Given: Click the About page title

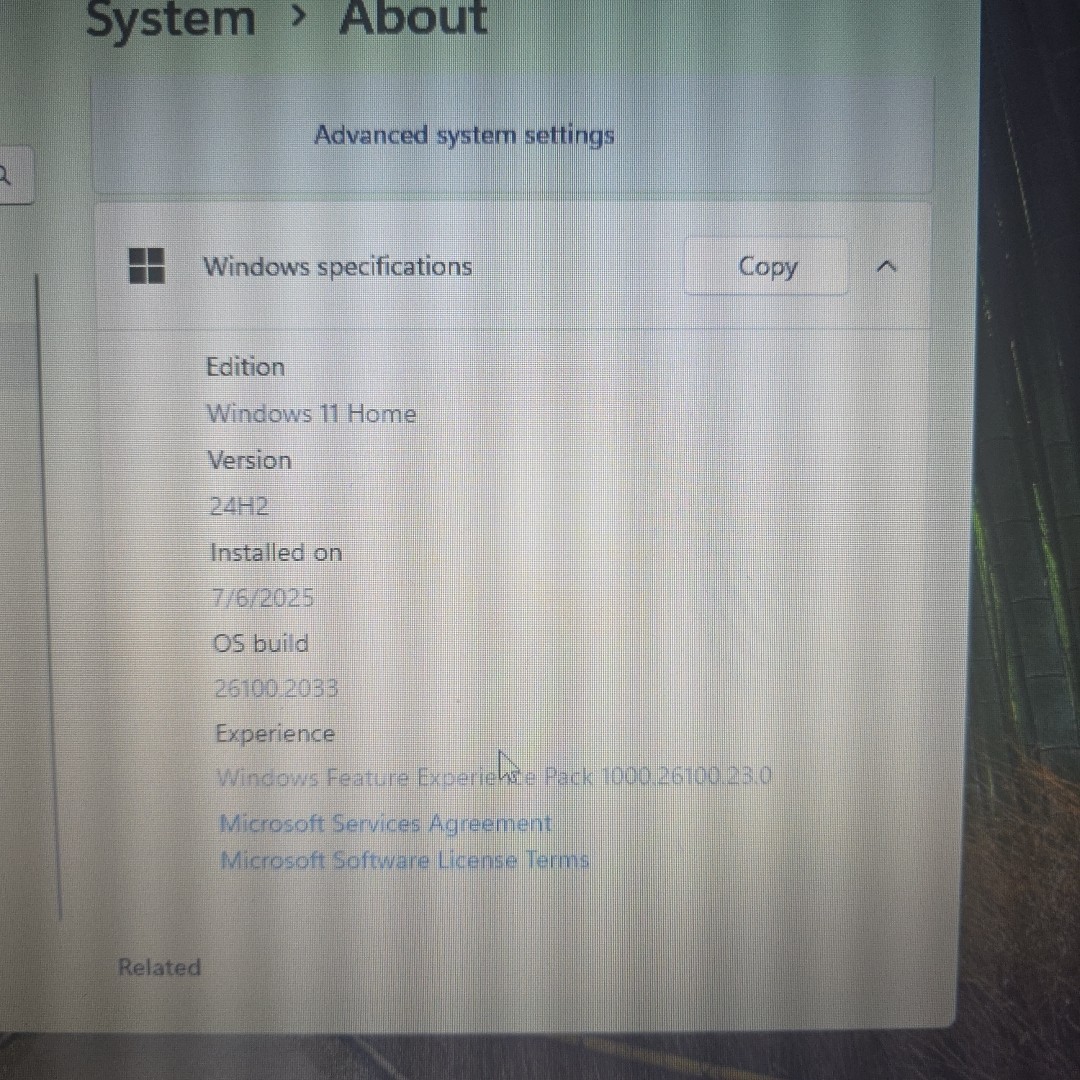Looking at the screenshot, I should pyautogui.click(x=413, y=17).
